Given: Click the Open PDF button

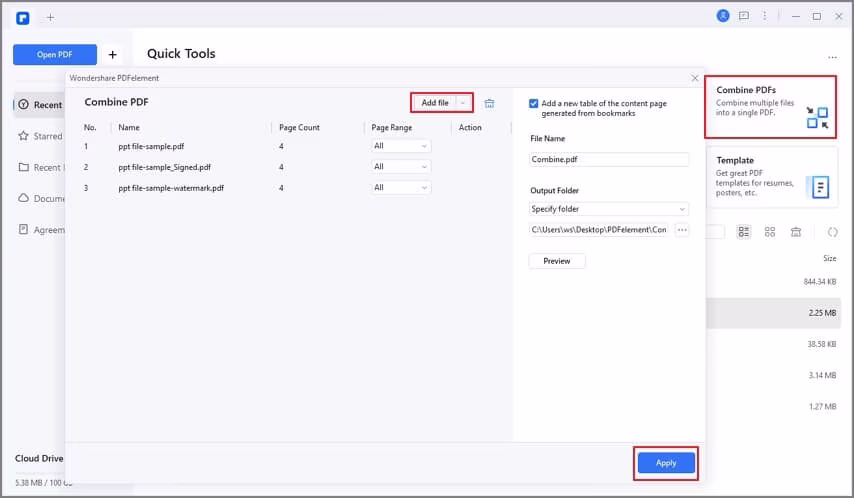Looking at the screenshot, I should click(55, 55).
